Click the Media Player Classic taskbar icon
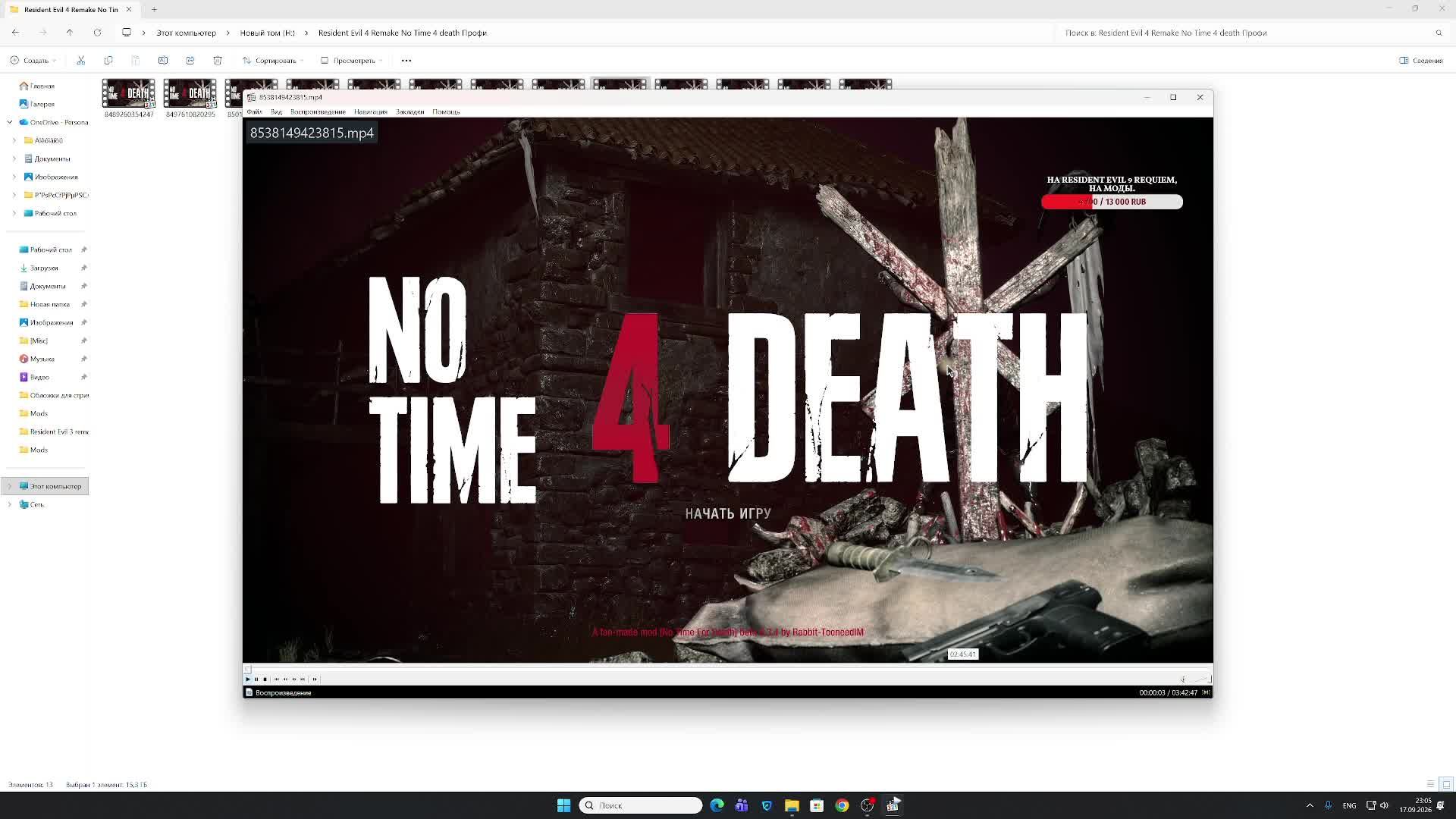 tap(893, 805)
